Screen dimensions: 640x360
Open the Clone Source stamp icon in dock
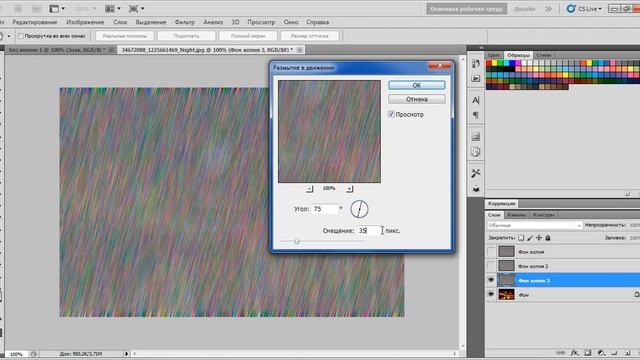click(476, 189)
